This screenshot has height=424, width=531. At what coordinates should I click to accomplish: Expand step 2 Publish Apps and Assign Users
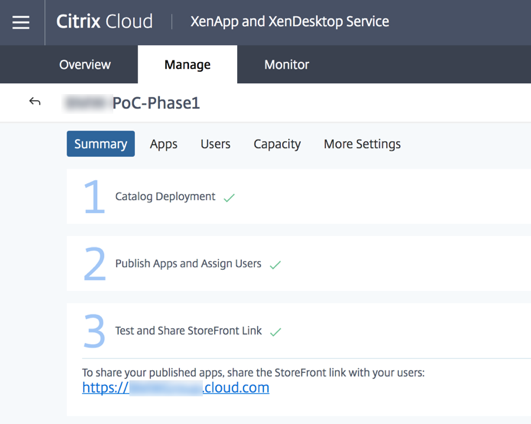click(299, 263)
